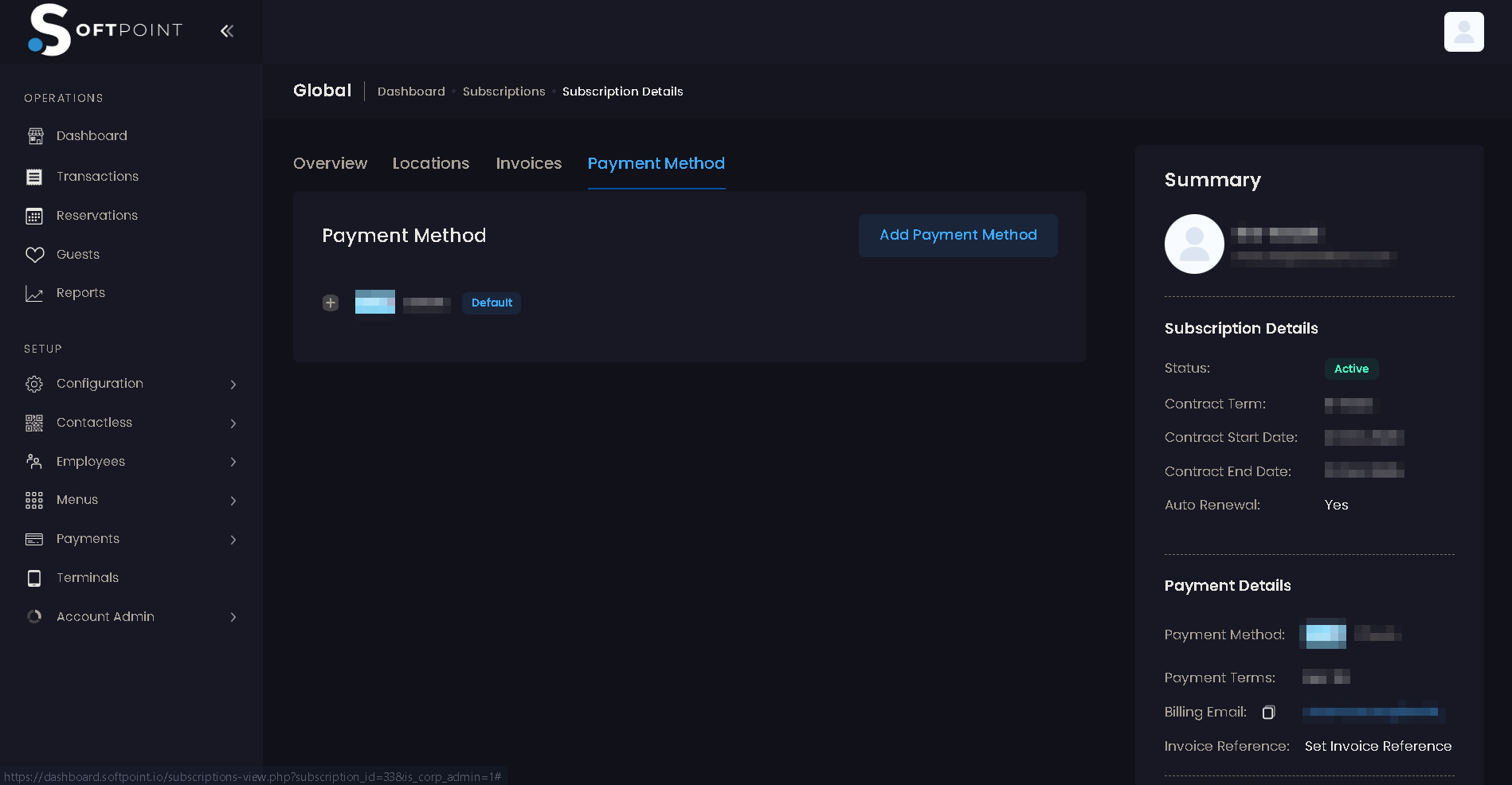Collapse the sidebar with double-chevron icon
Screen dimensions: 1512x785
click(x=227, y=31)
